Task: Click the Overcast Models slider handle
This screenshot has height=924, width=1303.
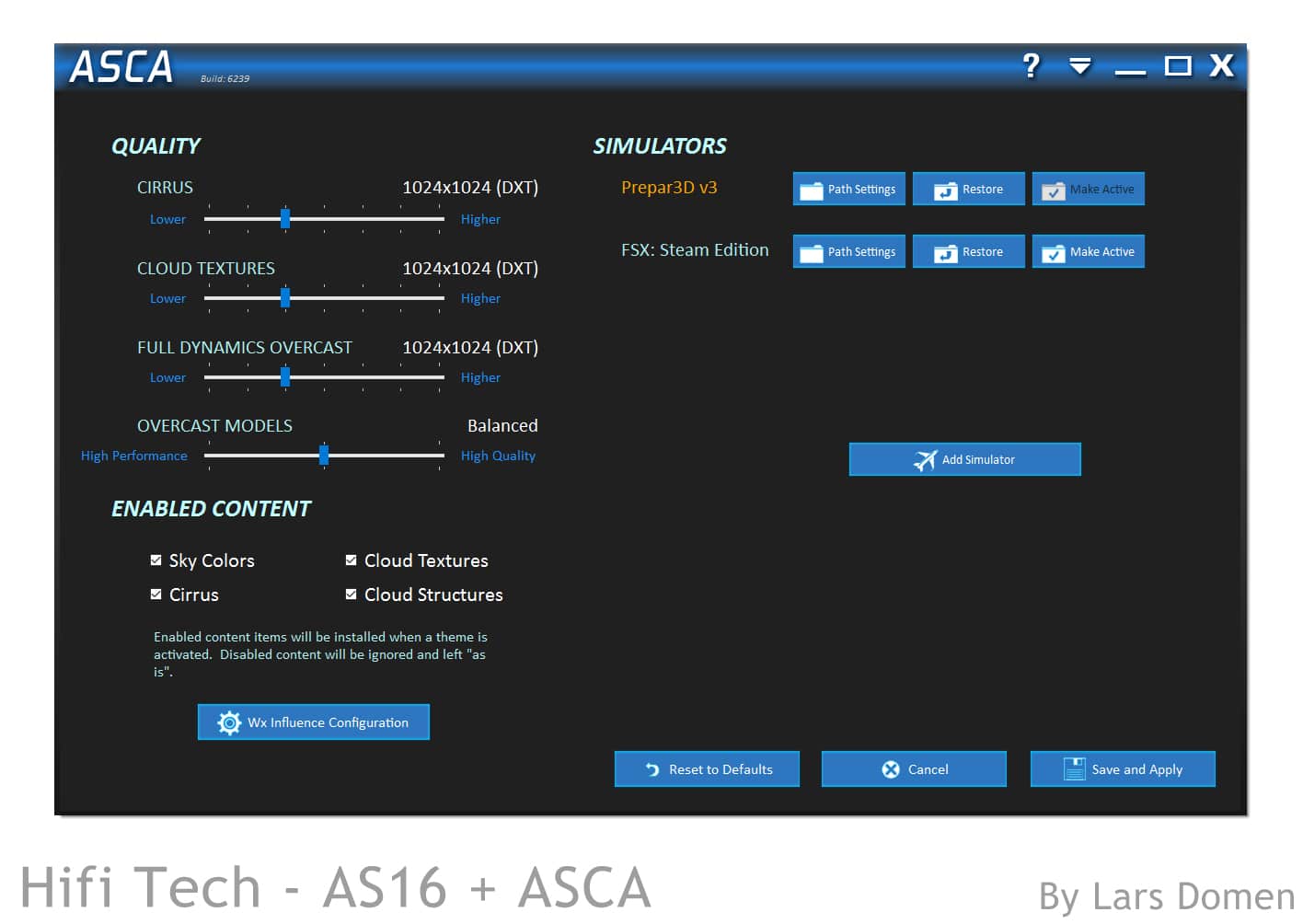Action: click(324, 456)
